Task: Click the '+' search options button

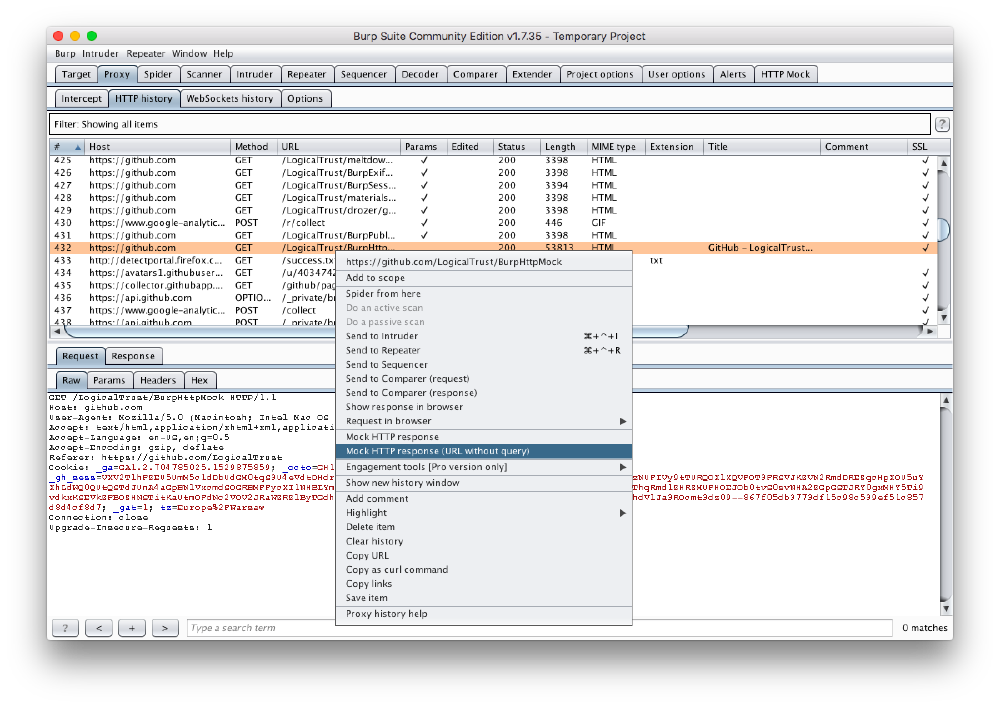Action: pos(131,628)
